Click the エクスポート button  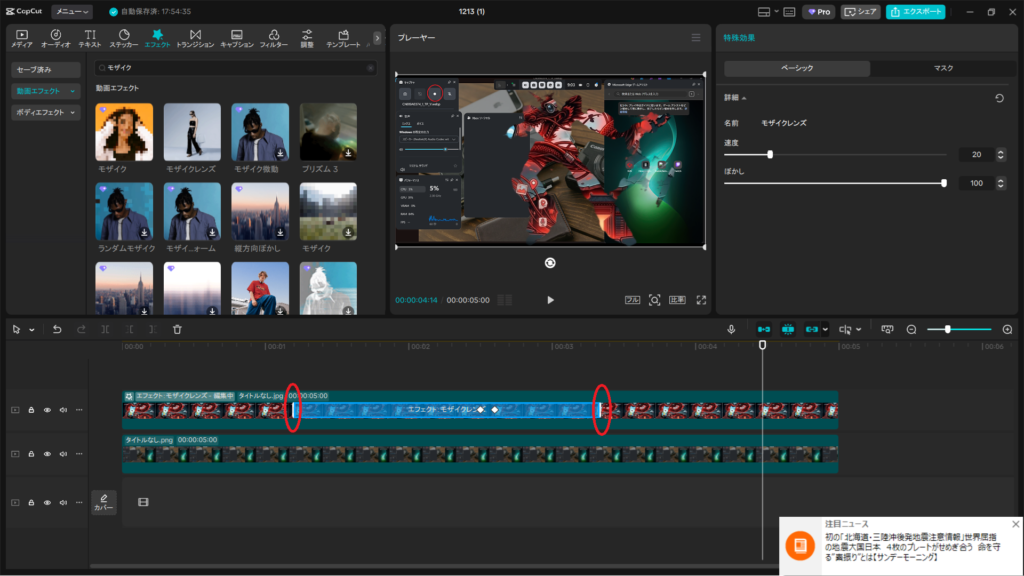[915, 12]
